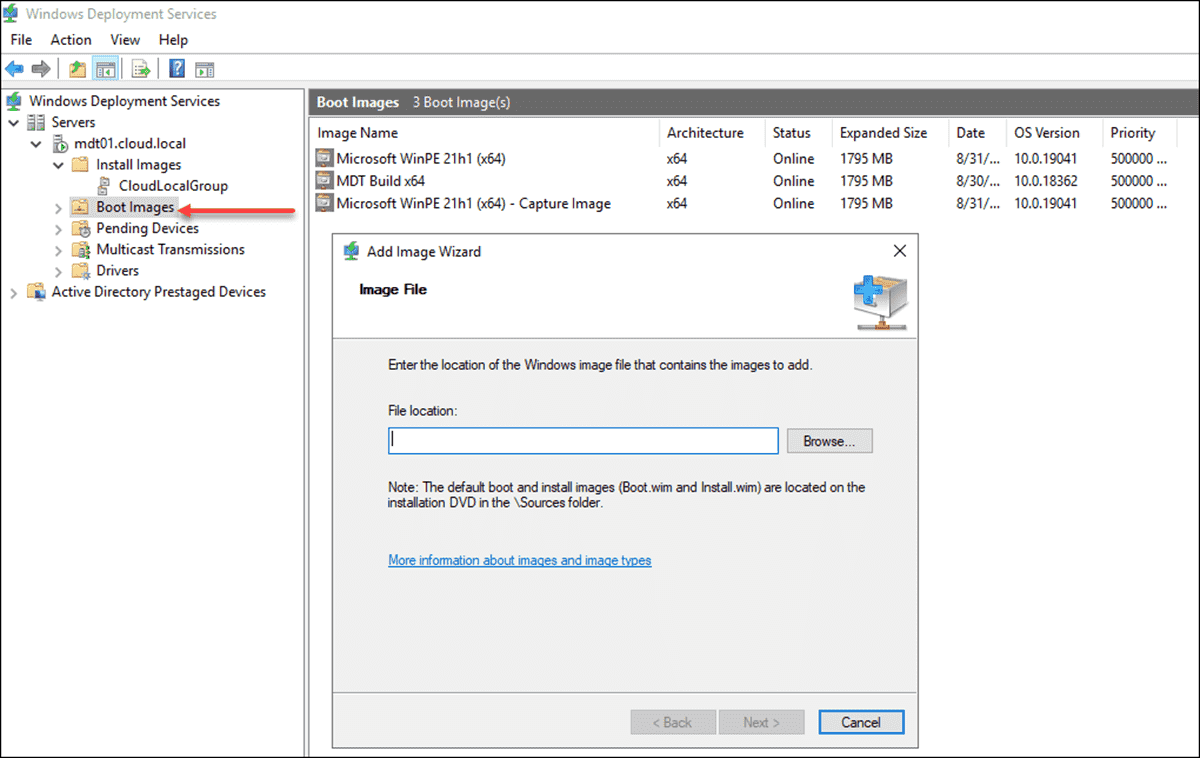Select the CloudLocalGroup image group
This screenshot has width=1200, height=758.
click(172, 186)
